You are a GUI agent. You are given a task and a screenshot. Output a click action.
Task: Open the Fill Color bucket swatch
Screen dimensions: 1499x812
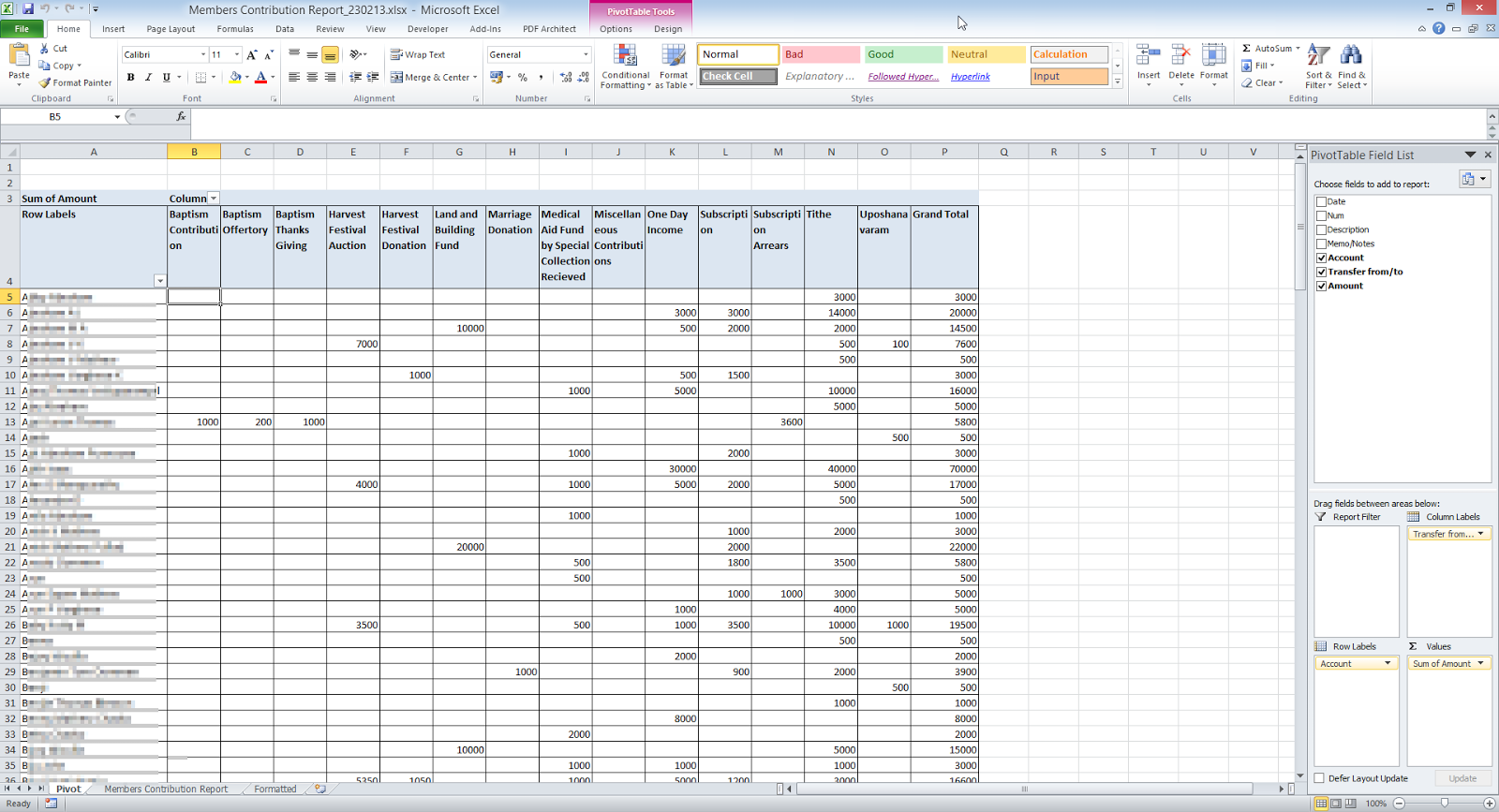click(x=235, y=77)
